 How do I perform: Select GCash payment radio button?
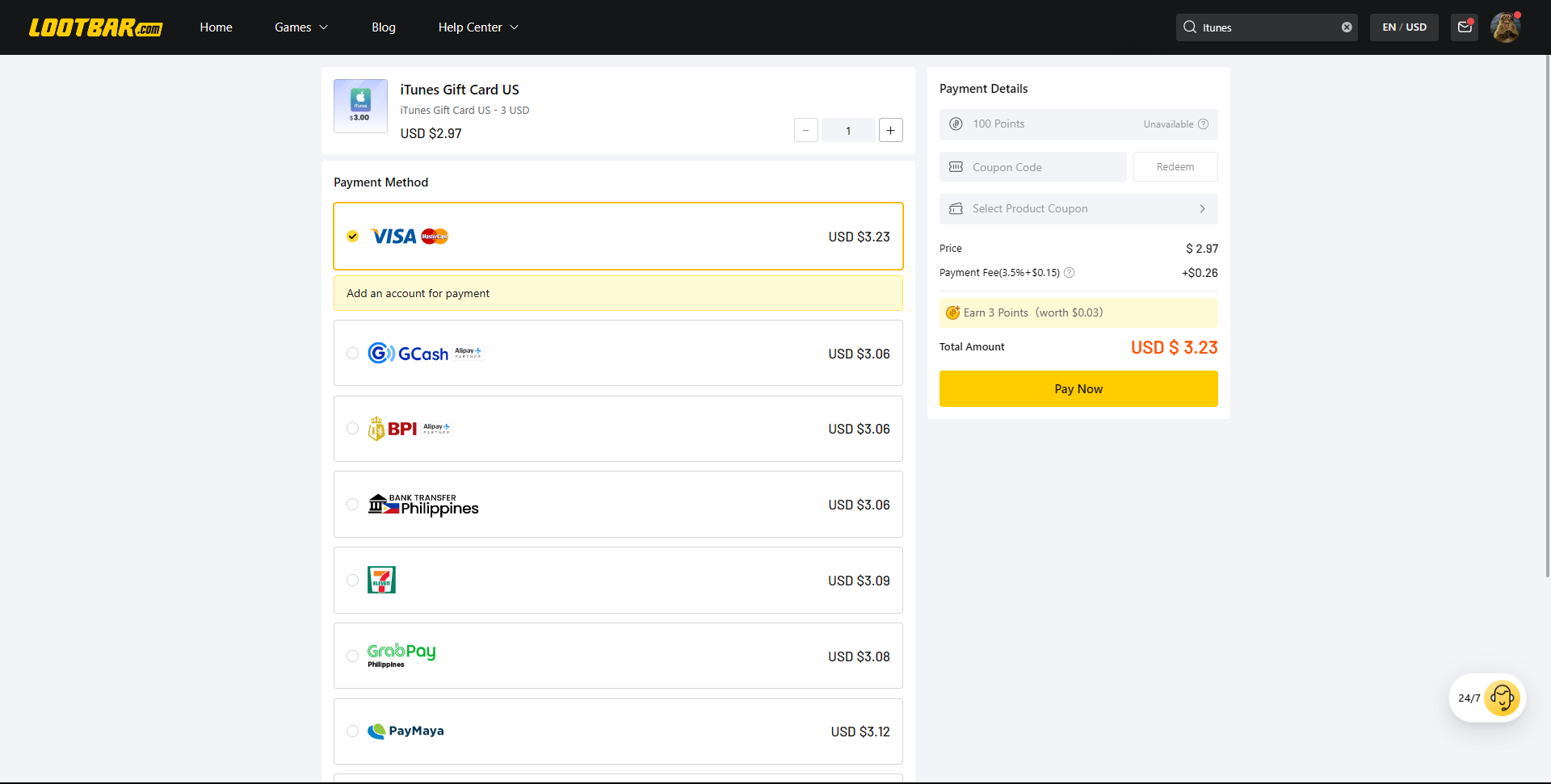coord(352,353)
